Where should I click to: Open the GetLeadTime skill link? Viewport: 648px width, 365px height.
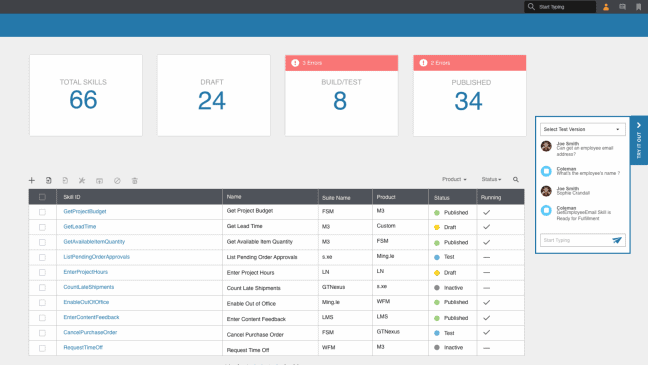pos(80,227)
